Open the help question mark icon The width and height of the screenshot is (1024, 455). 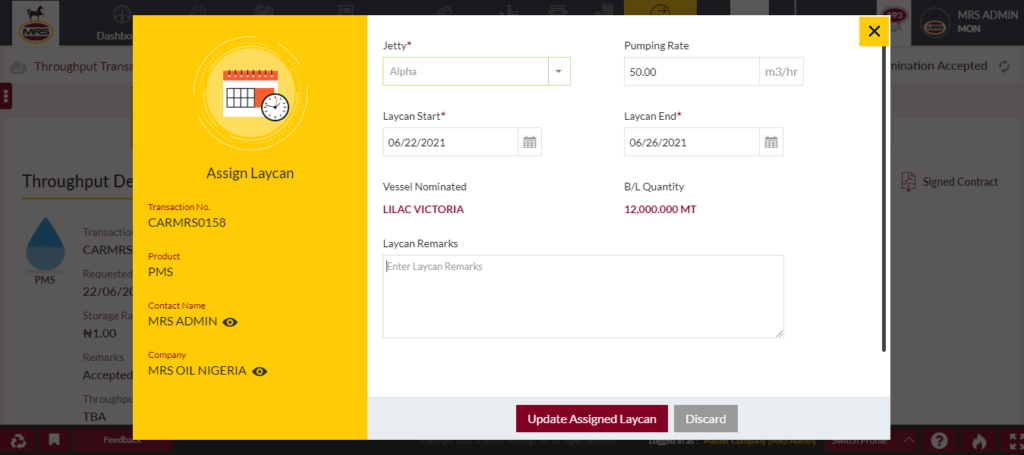pos(939,441)
